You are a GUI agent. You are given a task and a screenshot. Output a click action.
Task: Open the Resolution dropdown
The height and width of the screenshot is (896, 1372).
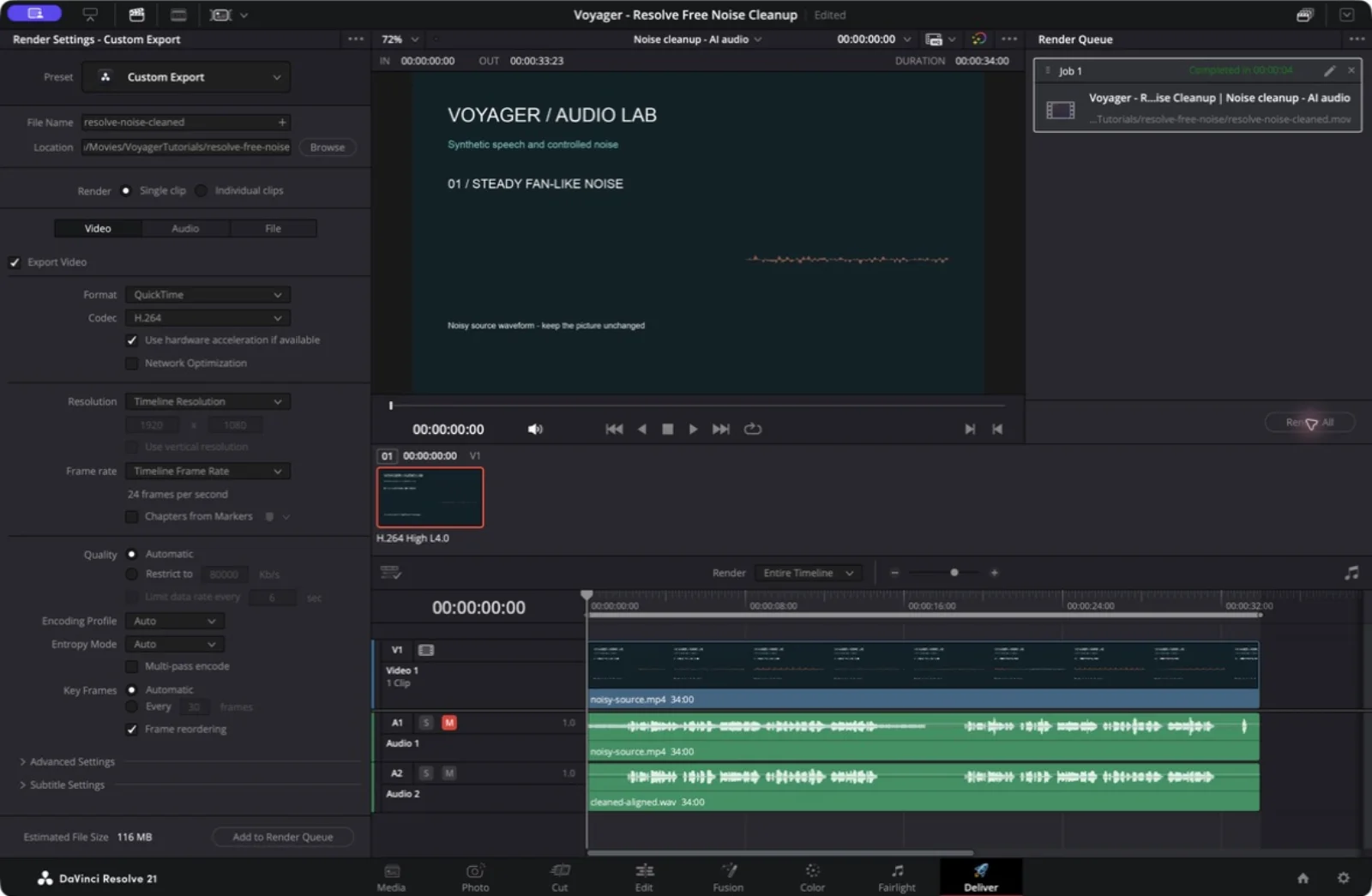tap(208, 401)
